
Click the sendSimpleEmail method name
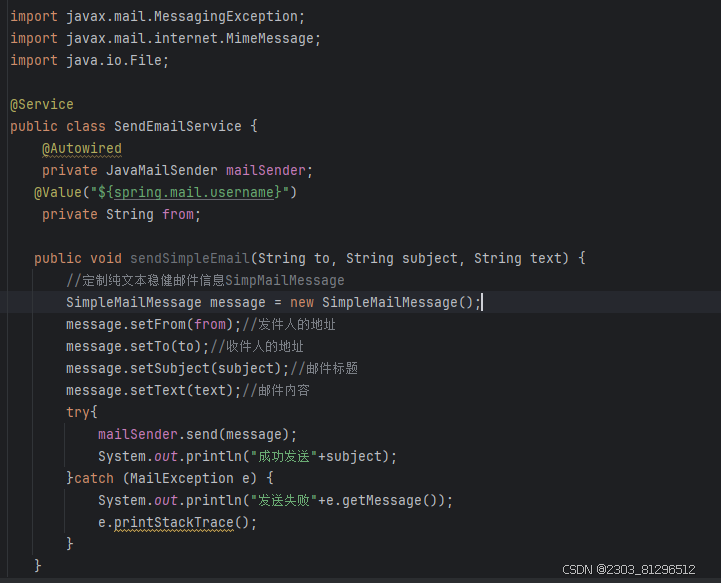point(189,258)
